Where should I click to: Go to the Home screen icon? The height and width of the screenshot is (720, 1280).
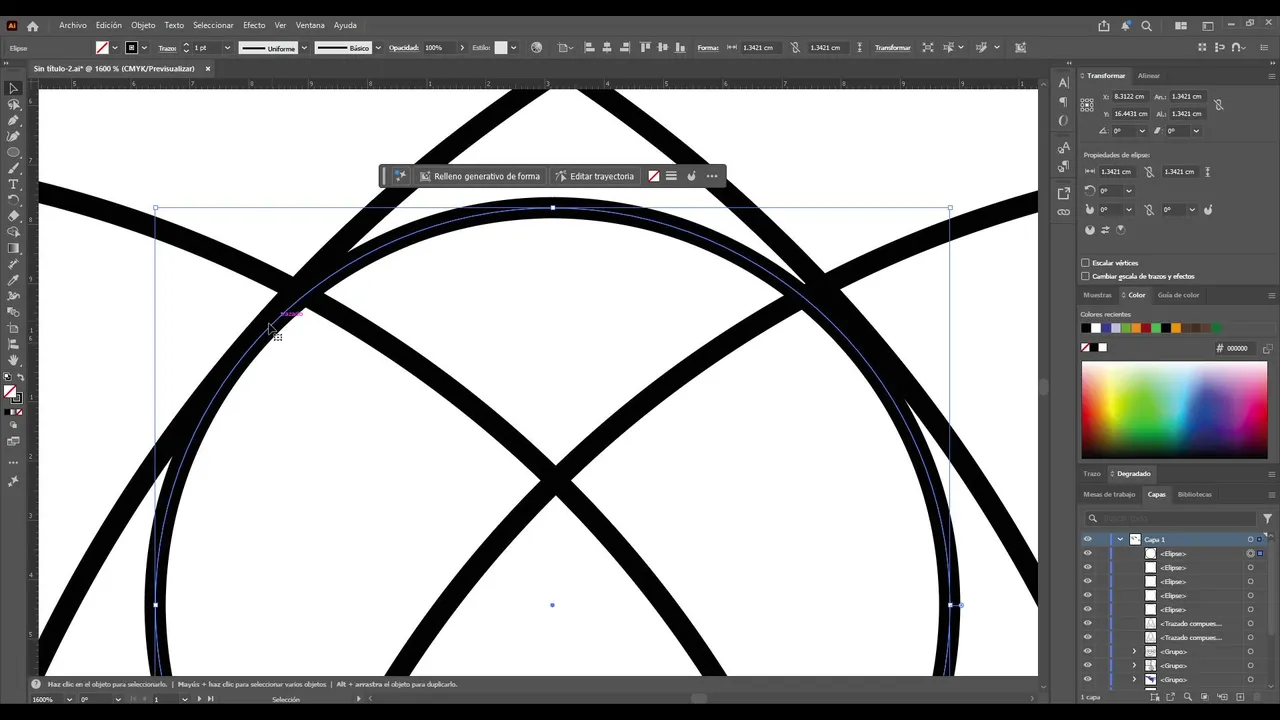tap(32, 26)
